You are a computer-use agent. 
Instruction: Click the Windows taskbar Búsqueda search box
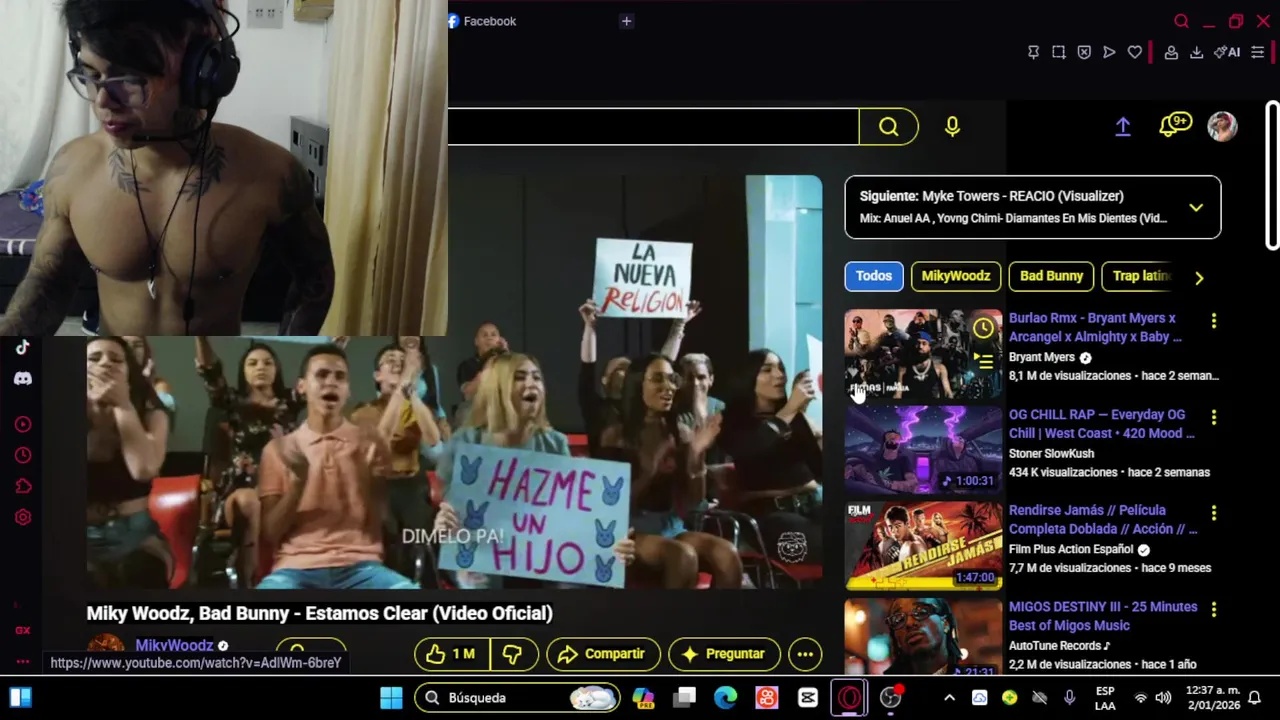click(x=517, y=698)
